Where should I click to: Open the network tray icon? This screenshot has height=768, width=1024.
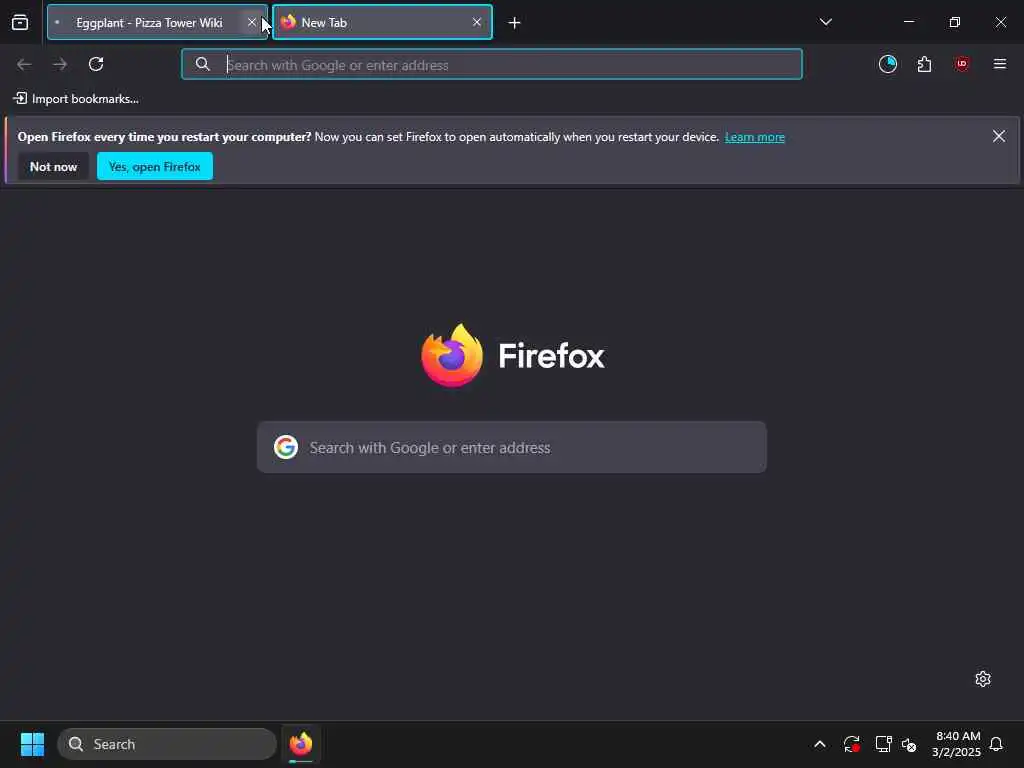pyautogui.click(x=883, y=744)
